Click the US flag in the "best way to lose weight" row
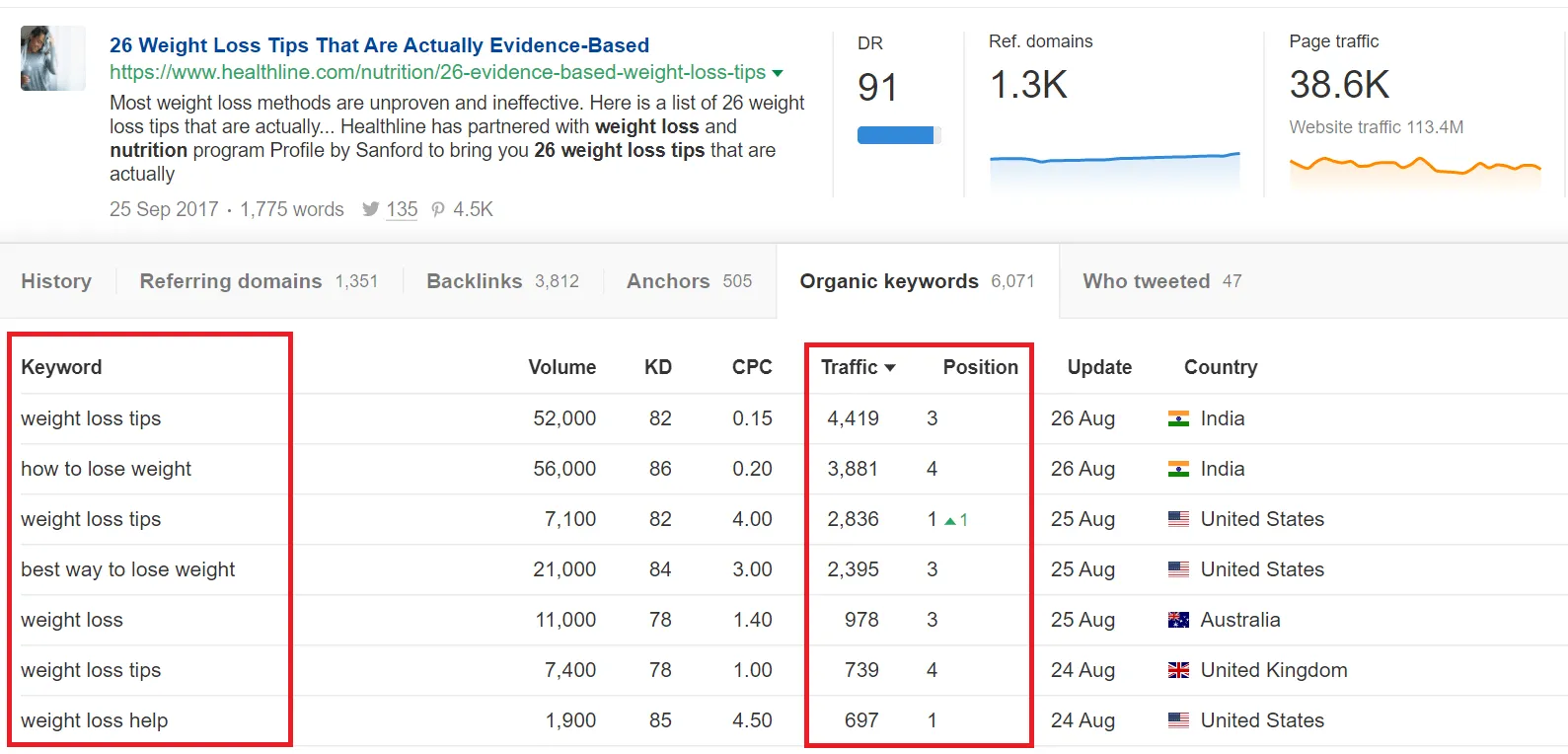This screenshot has height=754, width=1568. 1178,569
